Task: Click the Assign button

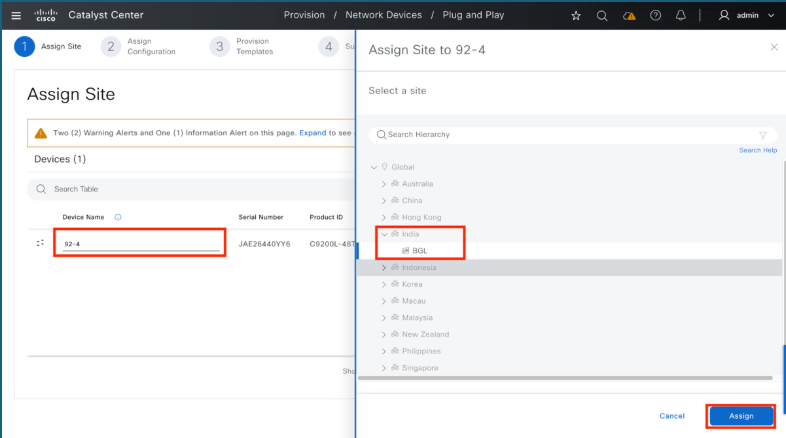Action: tap(741, 416)
